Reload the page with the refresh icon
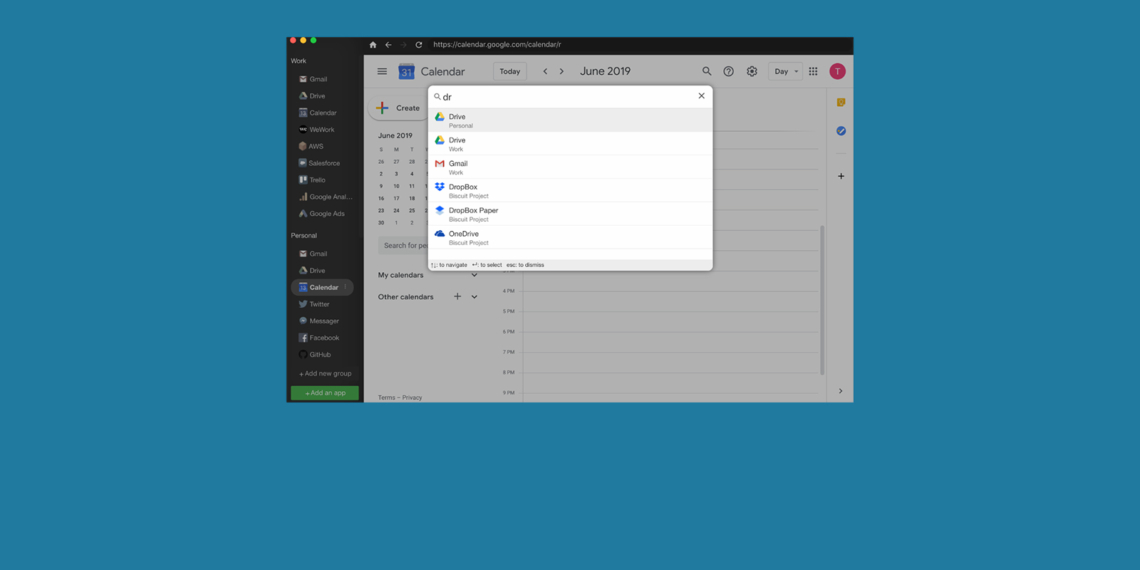The height and width of the screenshot is (570, 1140). [x=419, y=45]
